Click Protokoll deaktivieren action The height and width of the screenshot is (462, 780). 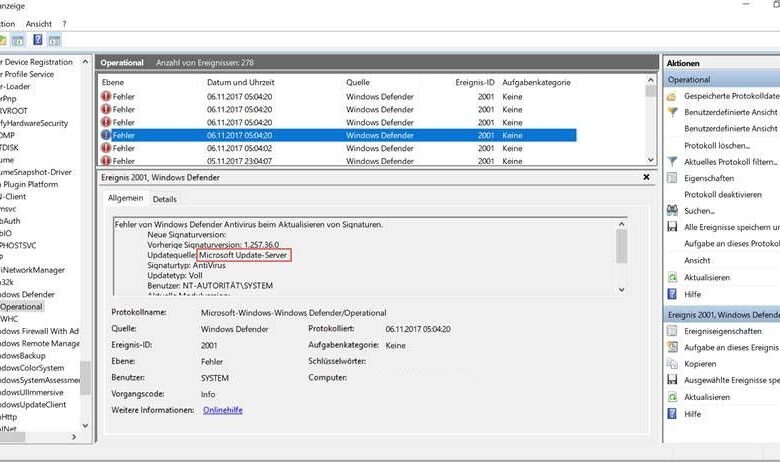tap(723, 194)
